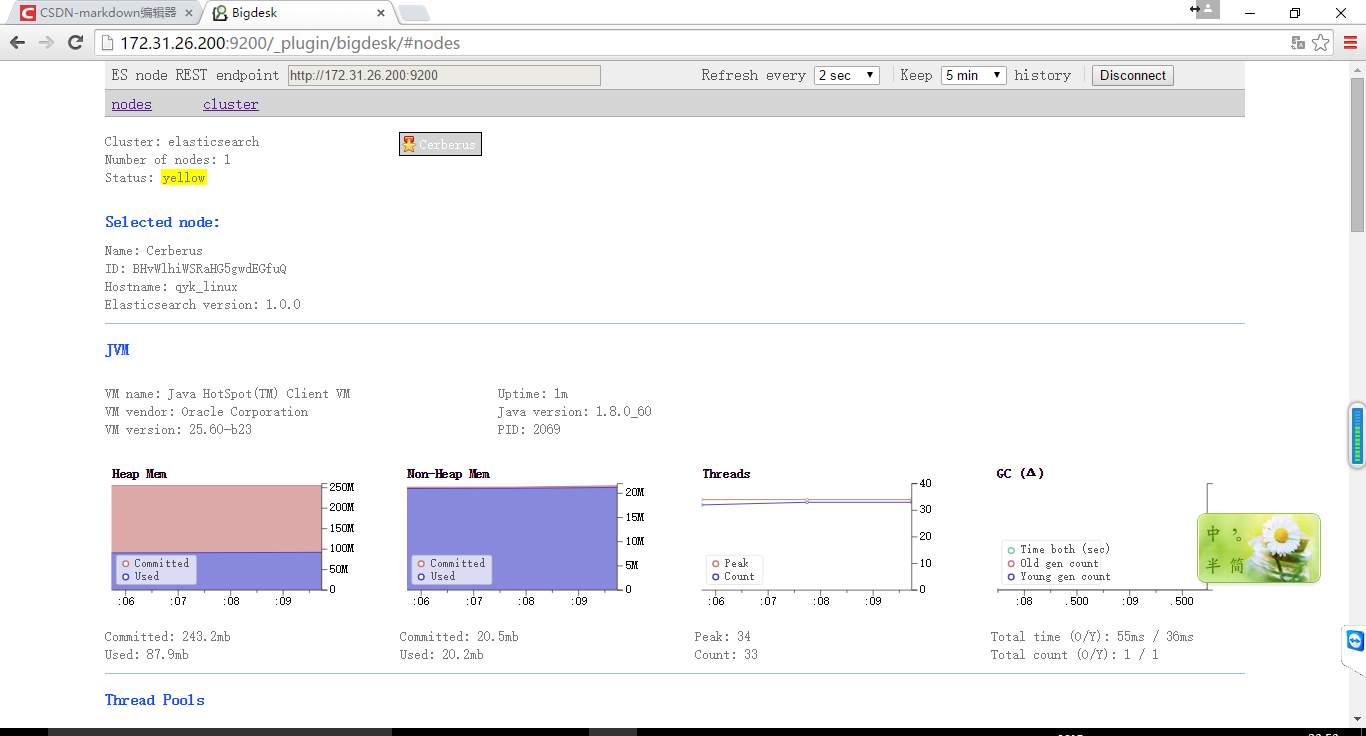Click the Chinese input method daisy widget

tap(1259, 548)
